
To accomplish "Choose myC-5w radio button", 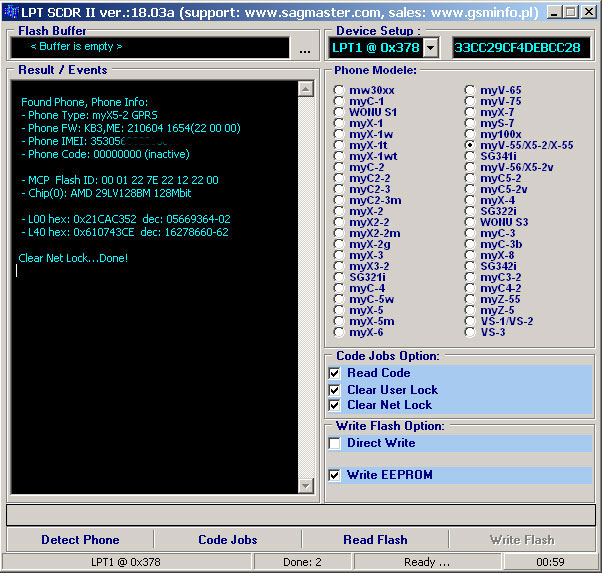I will pos(339,300).
